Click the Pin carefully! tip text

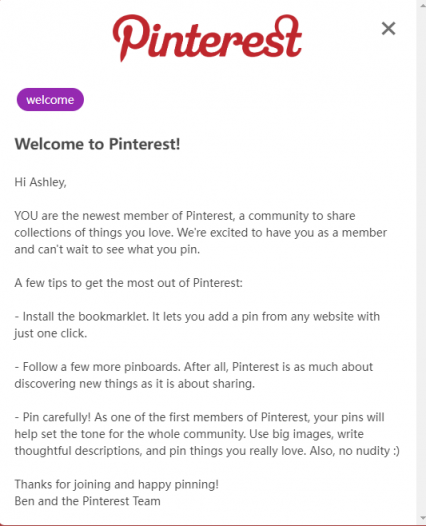coord(57,417)
